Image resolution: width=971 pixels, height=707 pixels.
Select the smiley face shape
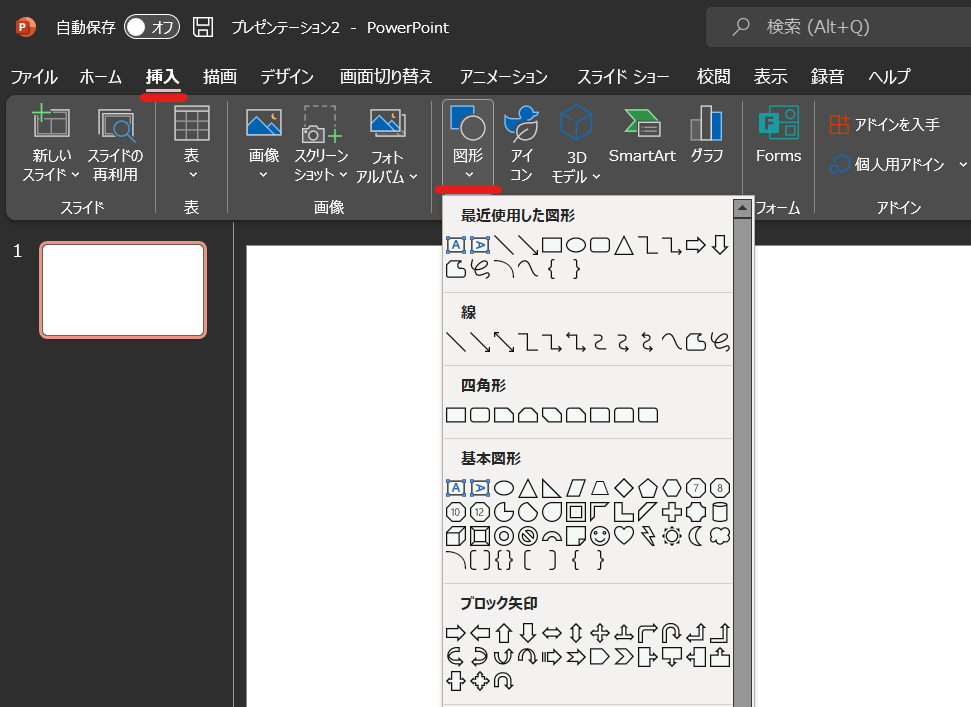tap(600, 536)
